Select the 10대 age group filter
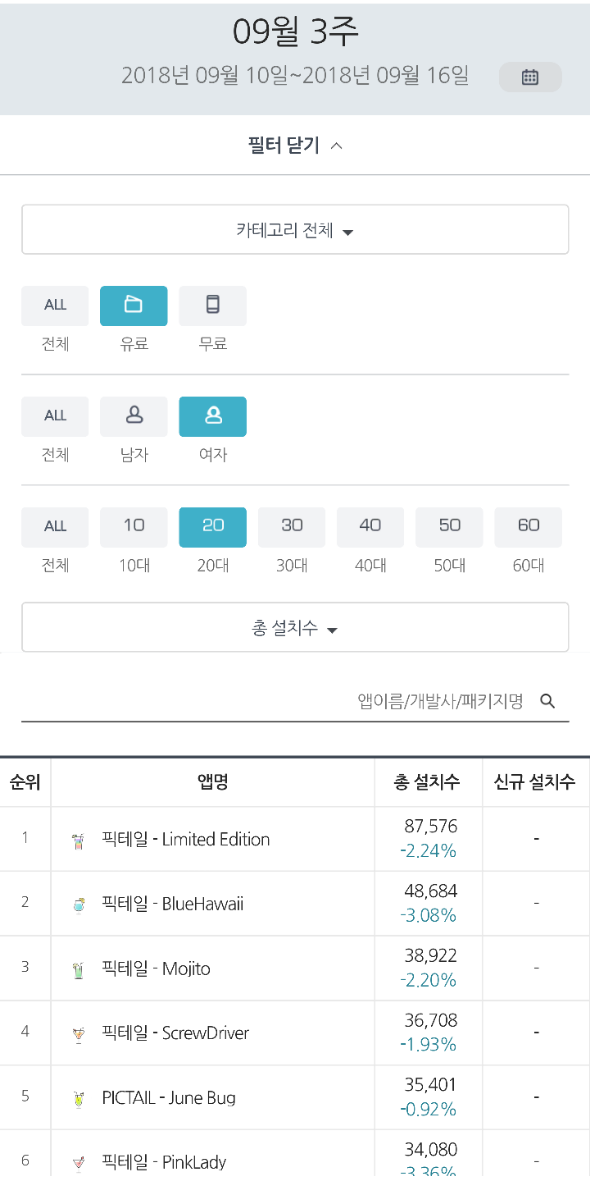The width and height of the screenshot is (590, 1192). pyautogui.click(x=134, y=527)
